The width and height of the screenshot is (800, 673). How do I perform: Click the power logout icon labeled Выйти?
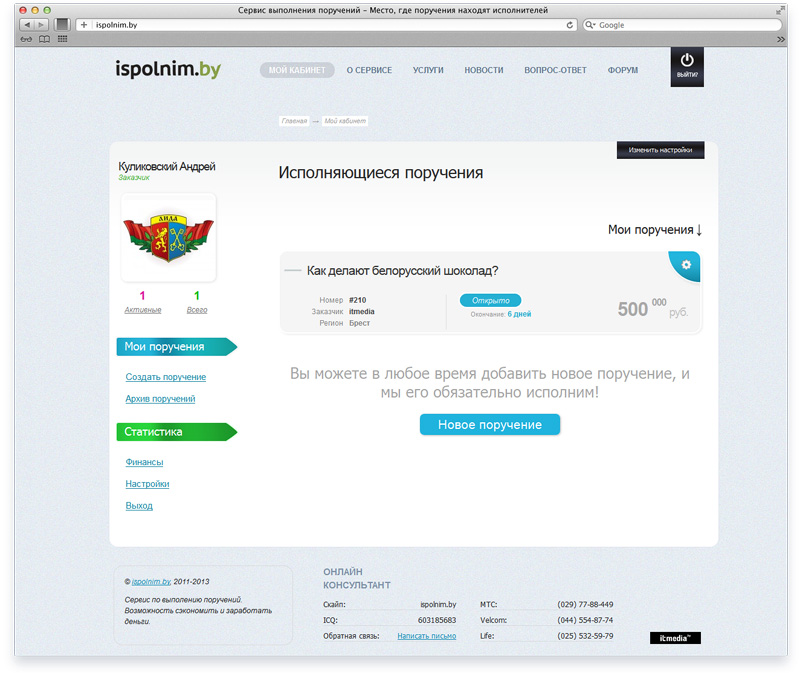687,67
